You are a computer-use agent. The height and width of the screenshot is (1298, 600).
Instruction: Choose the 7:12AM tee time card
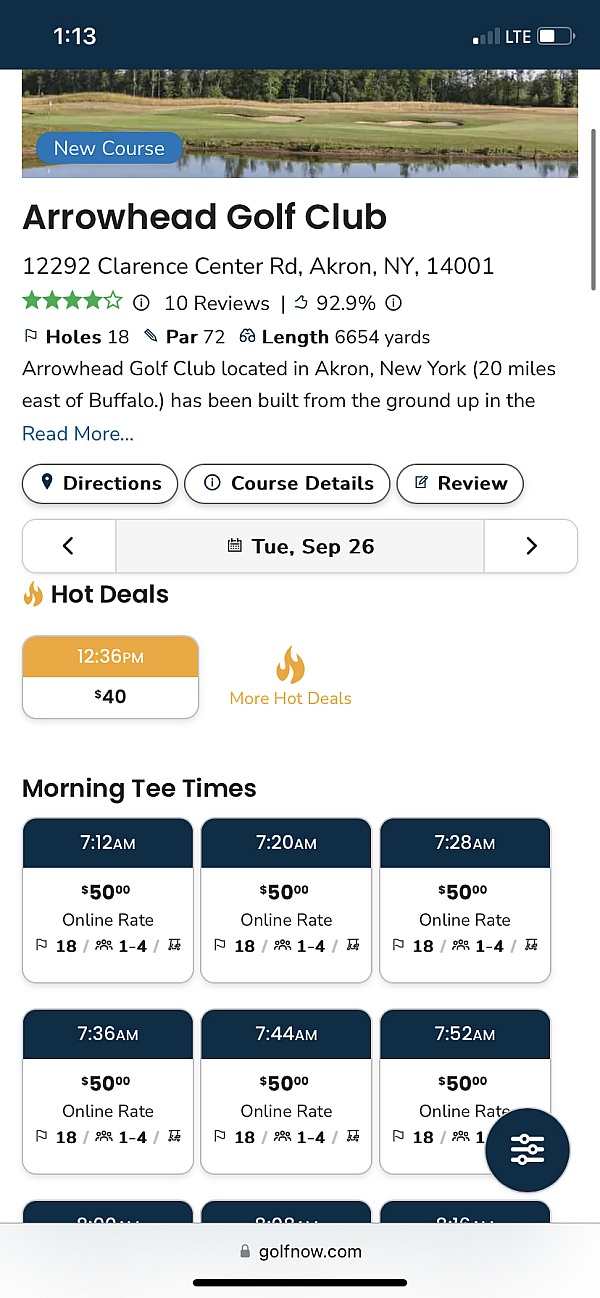pyautogui.click(x=108, y=900)
